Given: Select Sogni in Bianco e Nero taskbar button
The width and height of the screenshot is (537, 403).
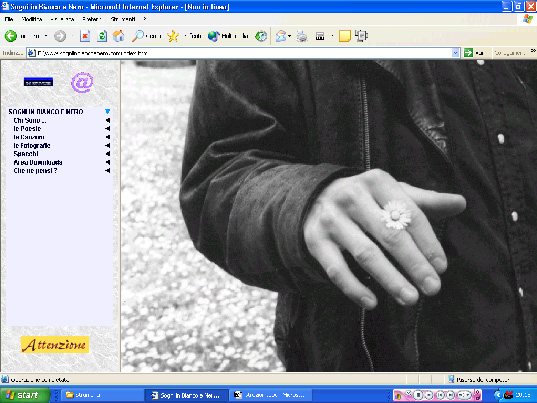Looking at the screenshot, I should click(x=186, y=395).
